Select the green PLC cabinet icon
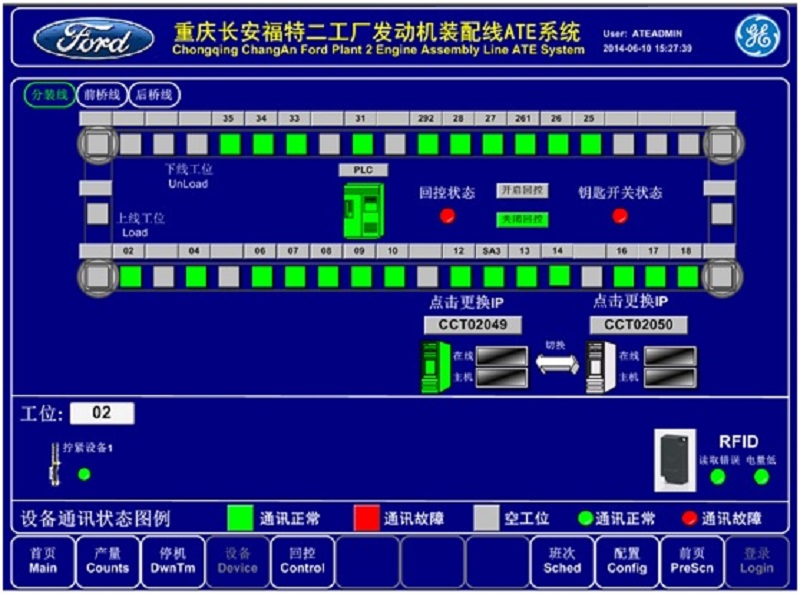Screen dimensions: 800x594 [363, 210]
